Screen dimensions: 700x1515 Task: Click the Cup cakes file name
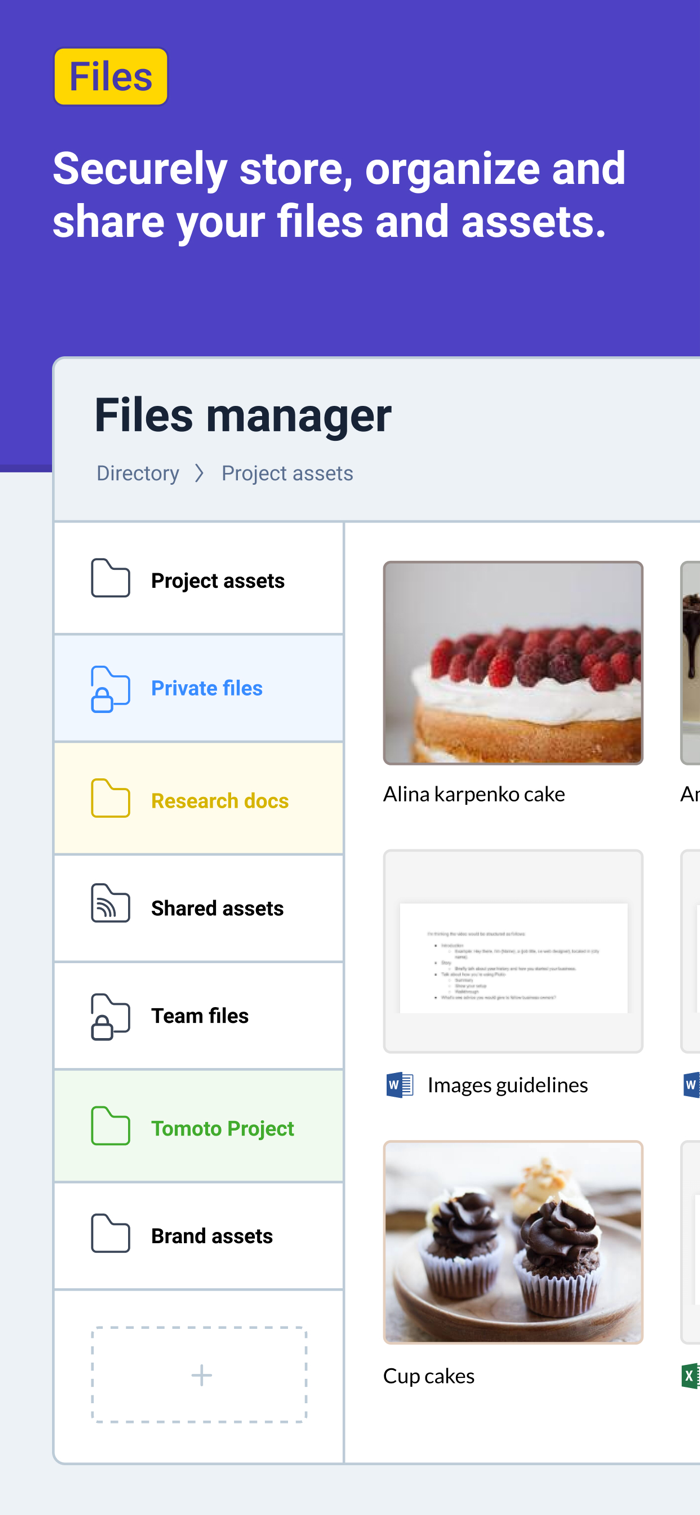pyautogui.click(x=429, y=1376)
